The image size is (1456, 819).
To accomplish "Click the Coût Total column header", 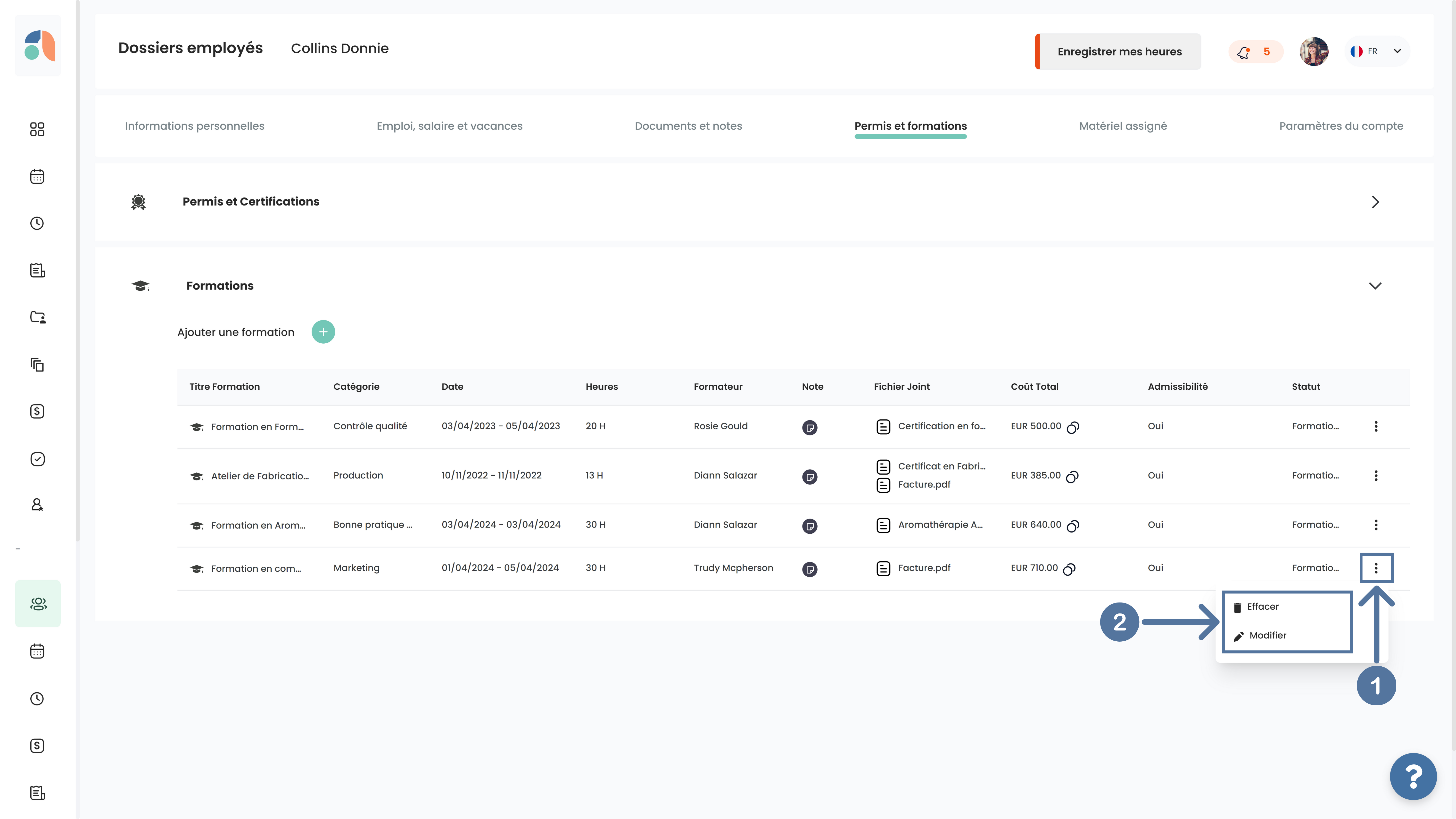I will 1034,387.
